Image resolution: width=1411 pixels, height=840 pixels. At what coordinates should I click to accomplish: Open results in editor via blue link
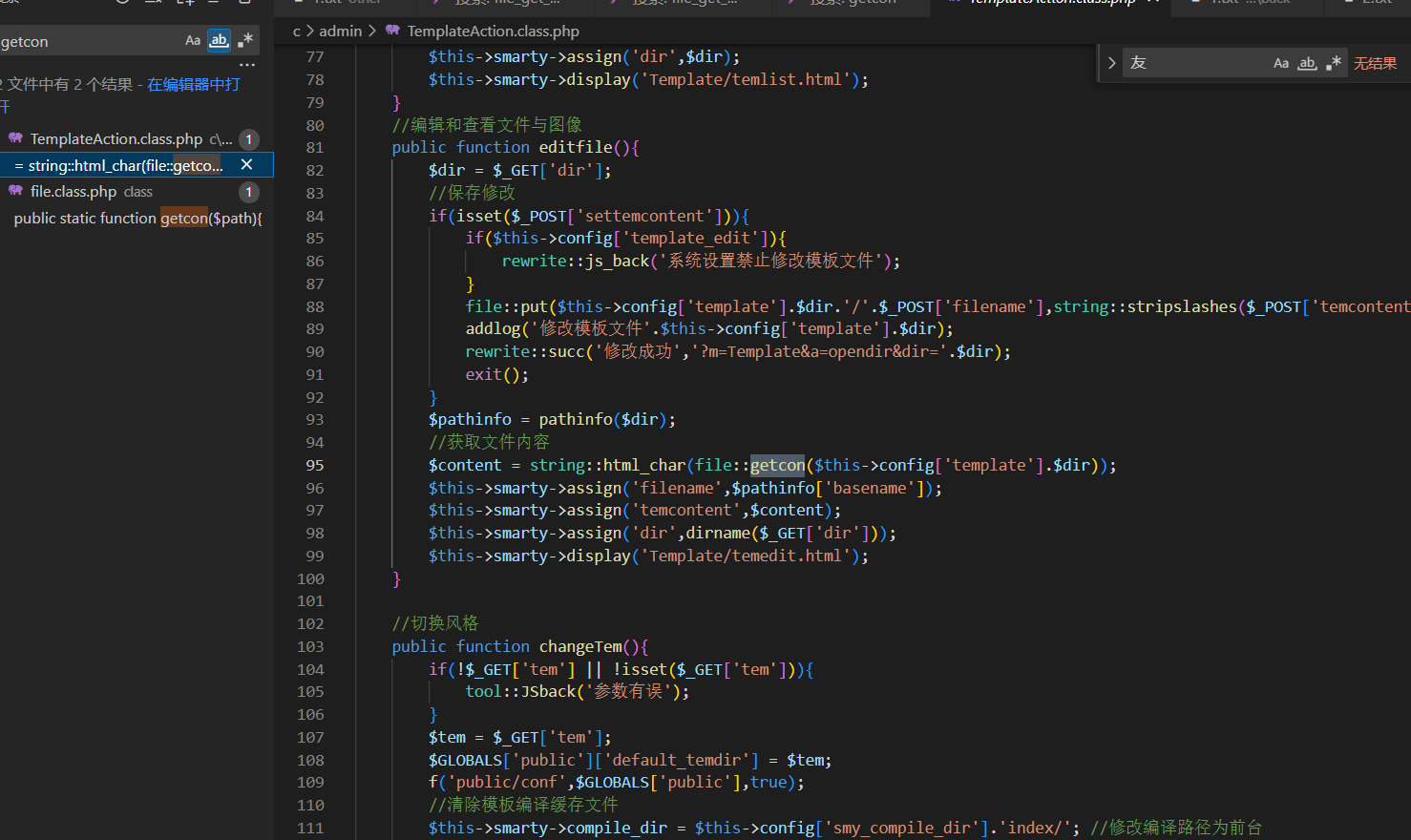point(194,84)
